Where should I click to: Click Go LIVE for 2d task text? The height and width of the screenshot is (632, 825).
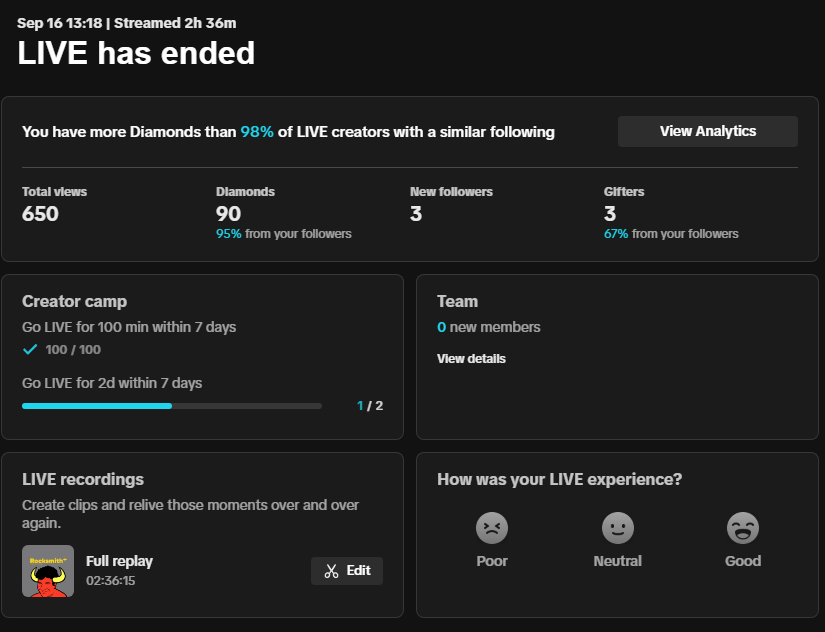click(112, 383)
